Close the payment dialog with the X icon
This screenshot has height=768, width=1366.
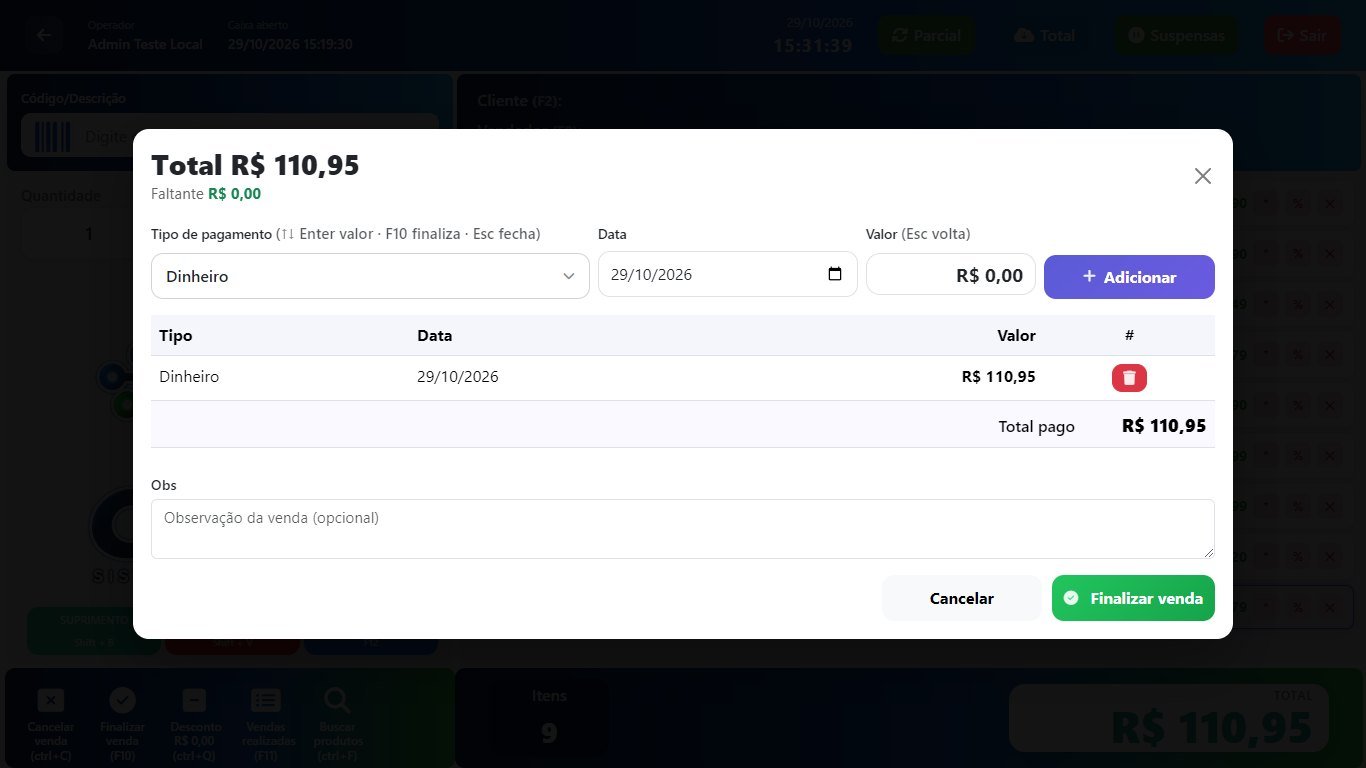coord(1203,176)
